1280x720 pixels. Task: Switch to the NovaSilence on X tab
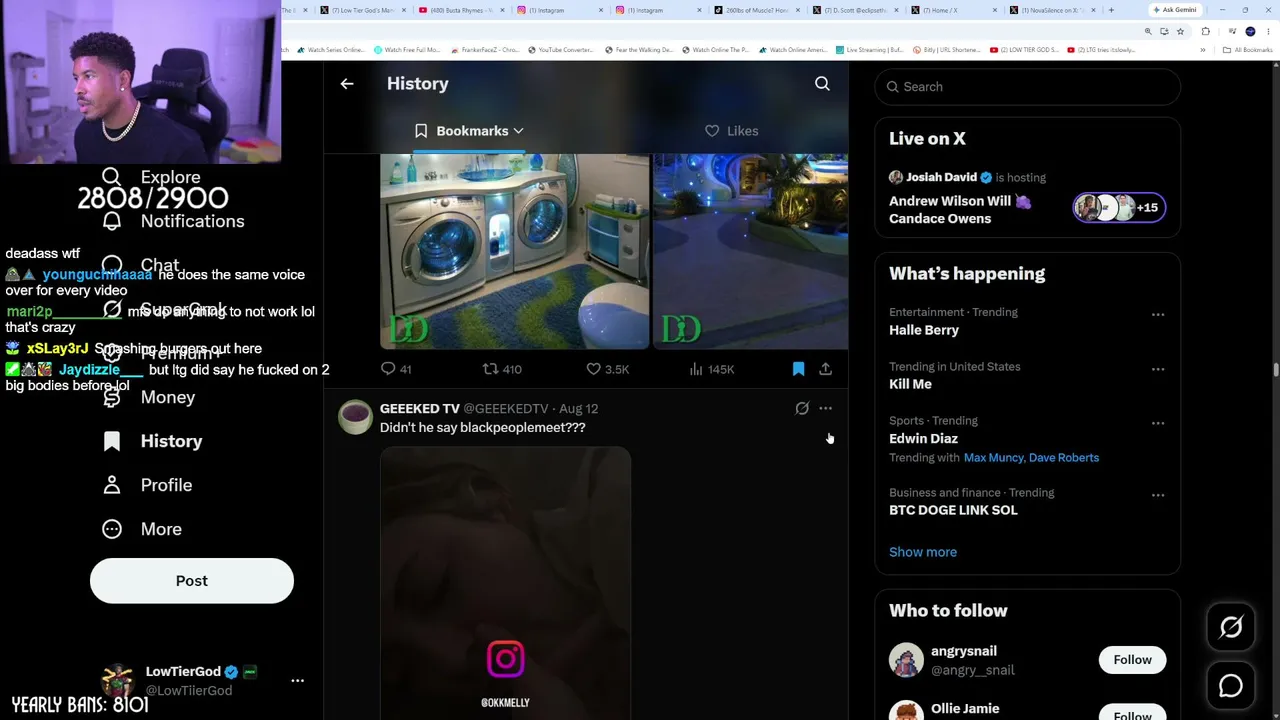pos(1053,10)
